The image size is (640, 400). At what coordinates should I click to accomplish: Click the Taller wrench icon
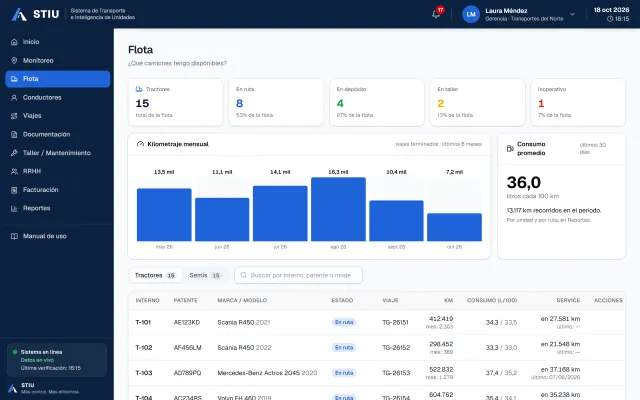pos(14,153)
